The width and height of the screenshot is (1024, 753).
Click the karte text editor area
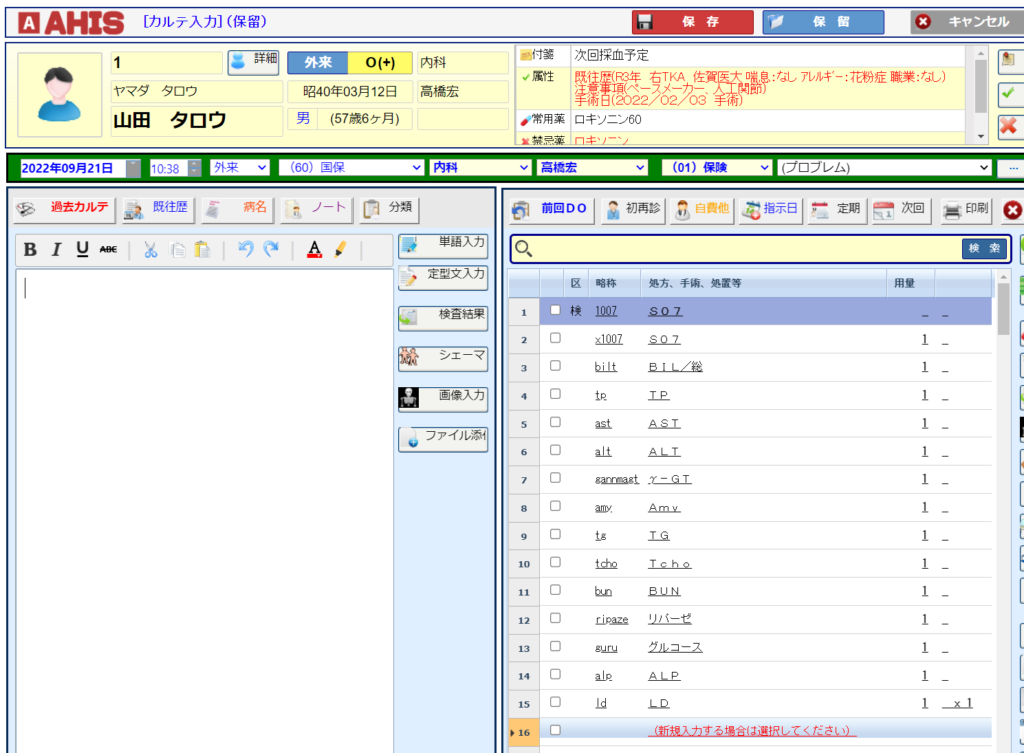204,511
